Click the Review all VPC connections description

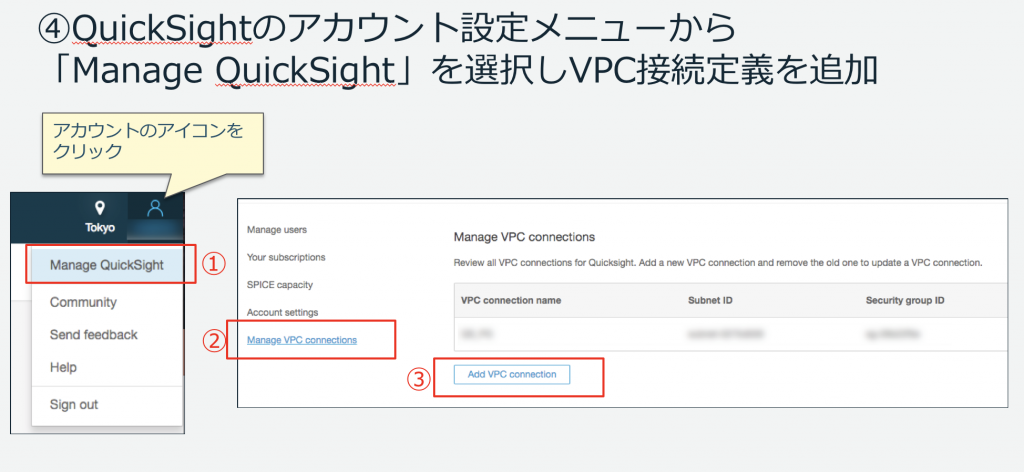(718, 263)
